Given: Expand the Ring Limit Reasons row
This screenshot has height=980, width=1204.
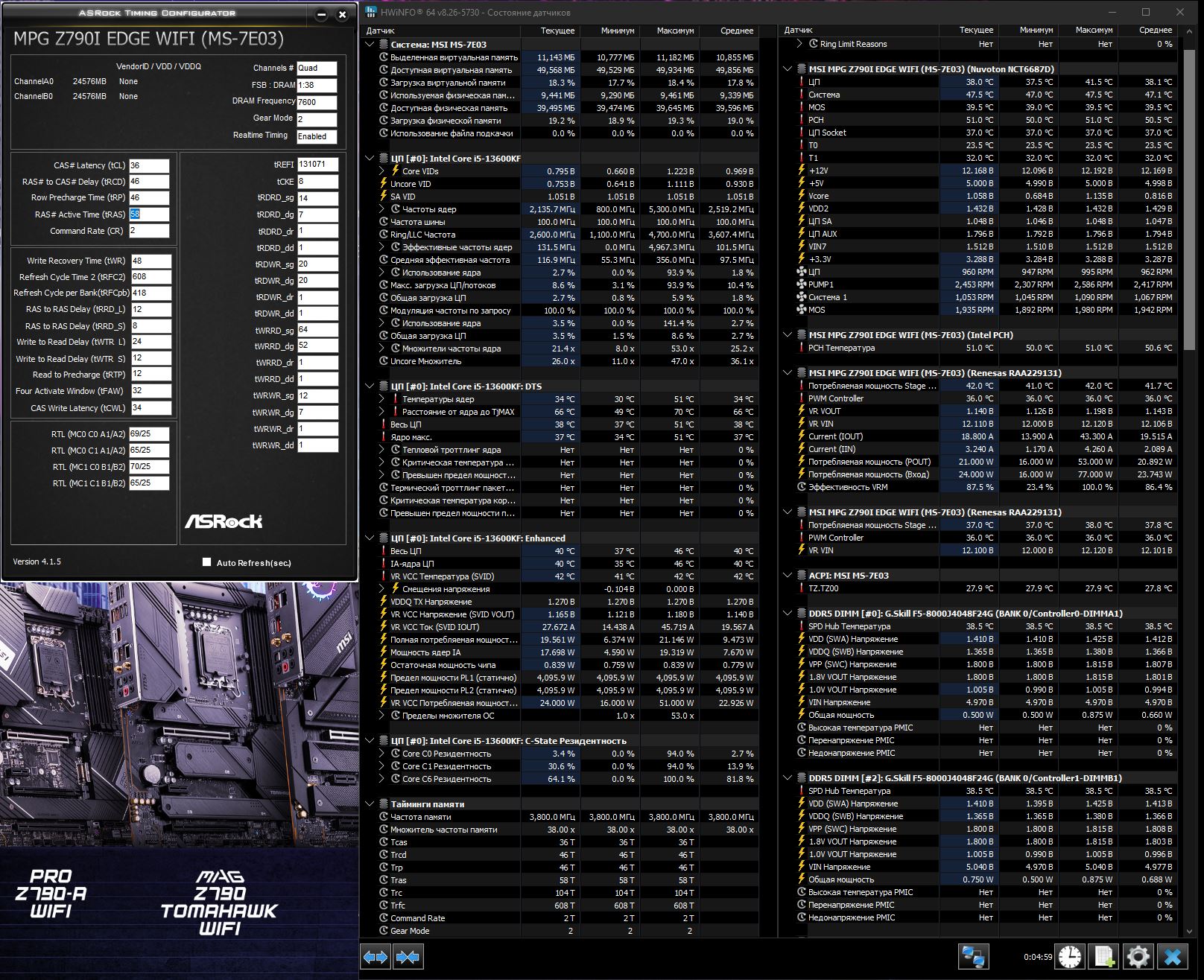Looking at the screenshot, I should (800, 44).
